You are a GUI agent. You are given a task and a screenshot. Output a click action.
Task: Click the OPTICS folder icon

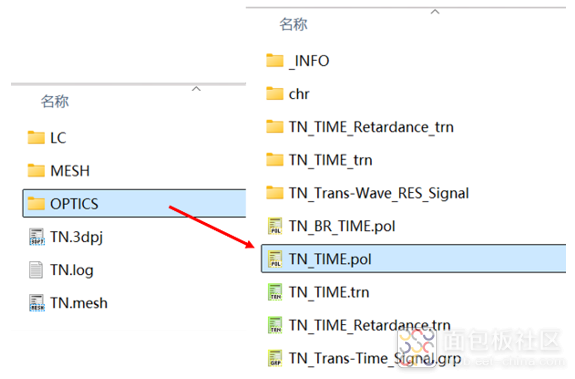36,203
